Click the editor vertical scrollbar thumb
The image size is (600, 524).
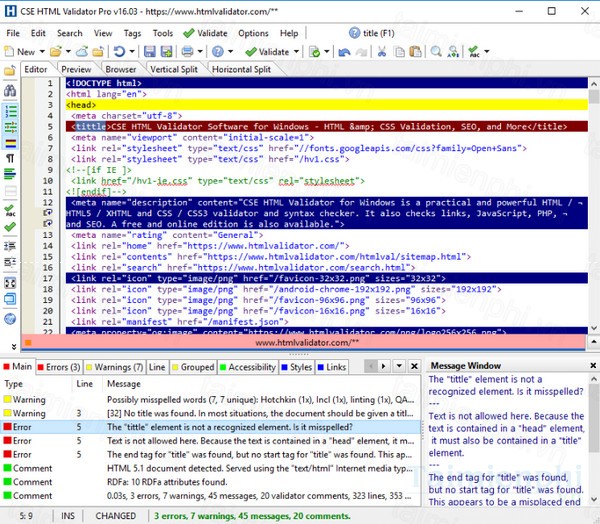[x=594, y=96]
